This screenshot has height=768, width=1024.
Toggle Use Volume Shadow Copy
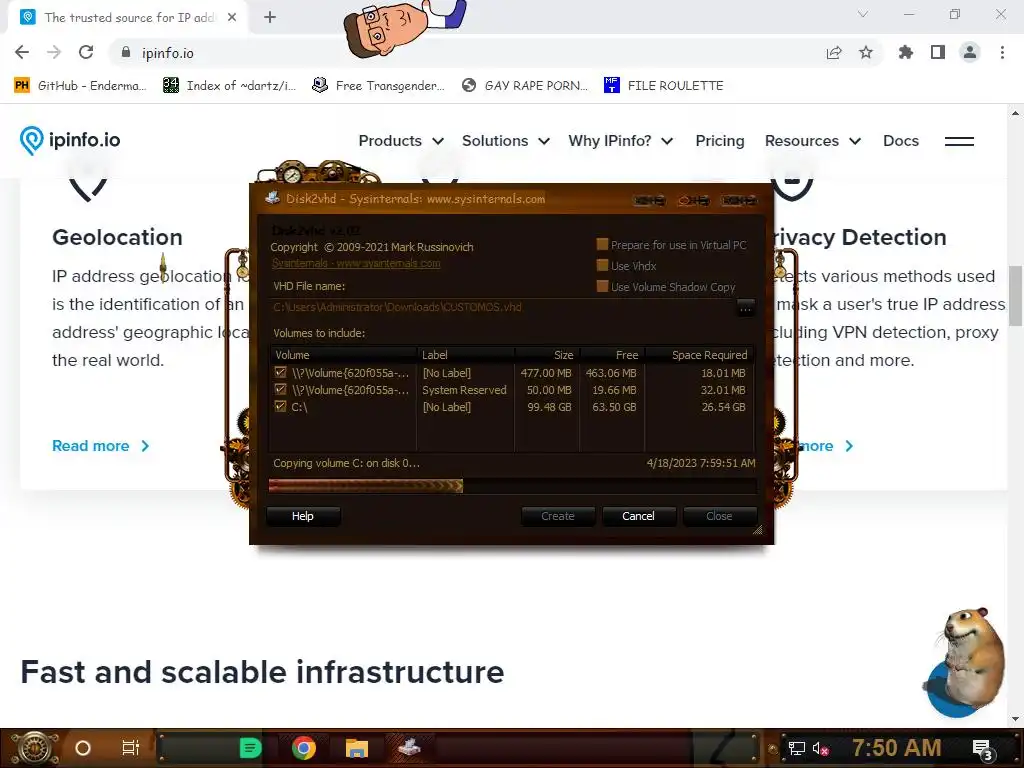[x=602, y=286]
